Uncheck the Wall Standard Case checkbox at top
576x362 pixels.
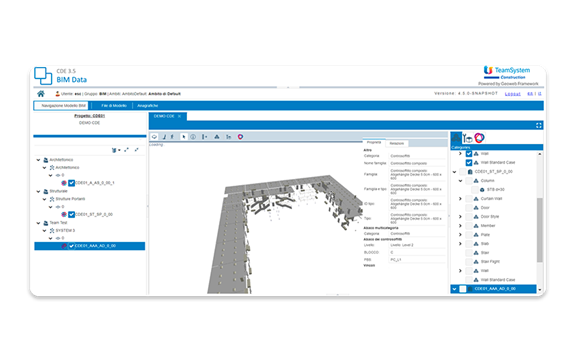tap(469, 162)
